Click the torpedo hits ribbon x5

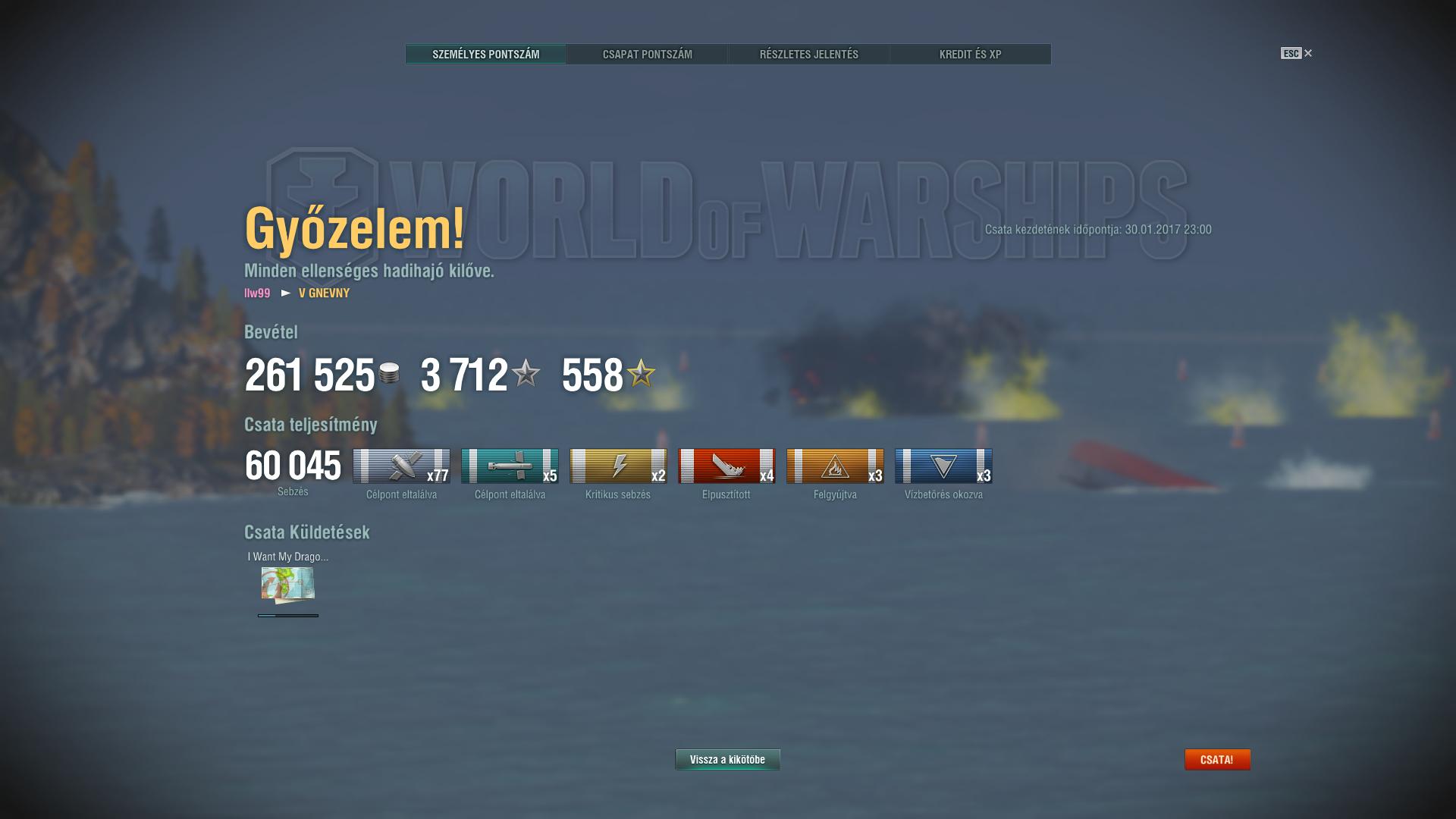pos(510,466)
